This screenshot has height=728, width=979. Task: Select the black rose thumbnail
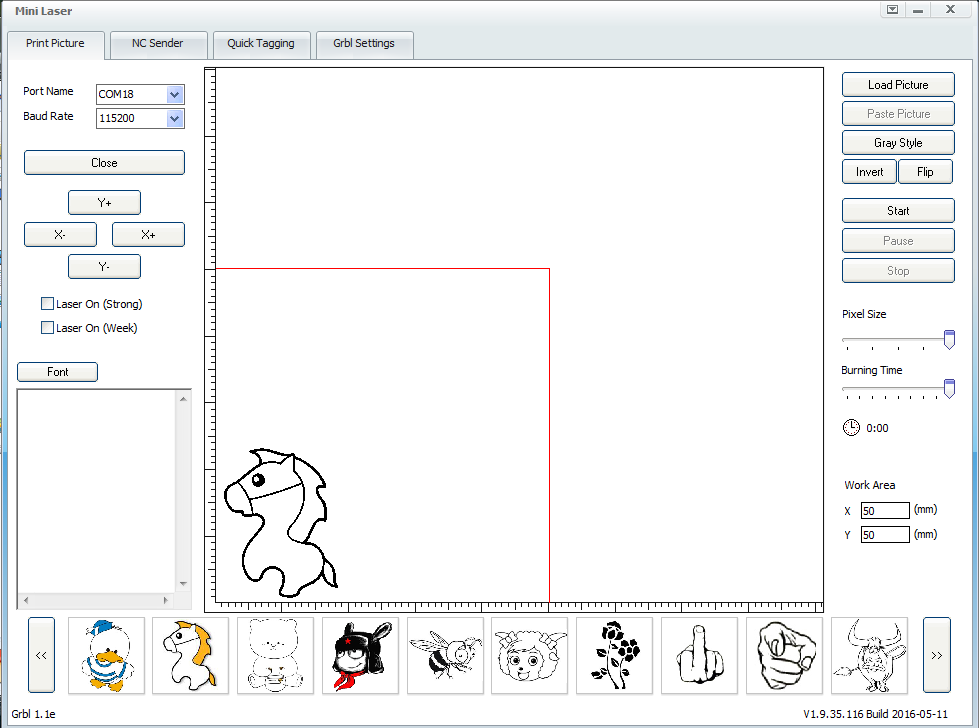[x=614, y=655]
